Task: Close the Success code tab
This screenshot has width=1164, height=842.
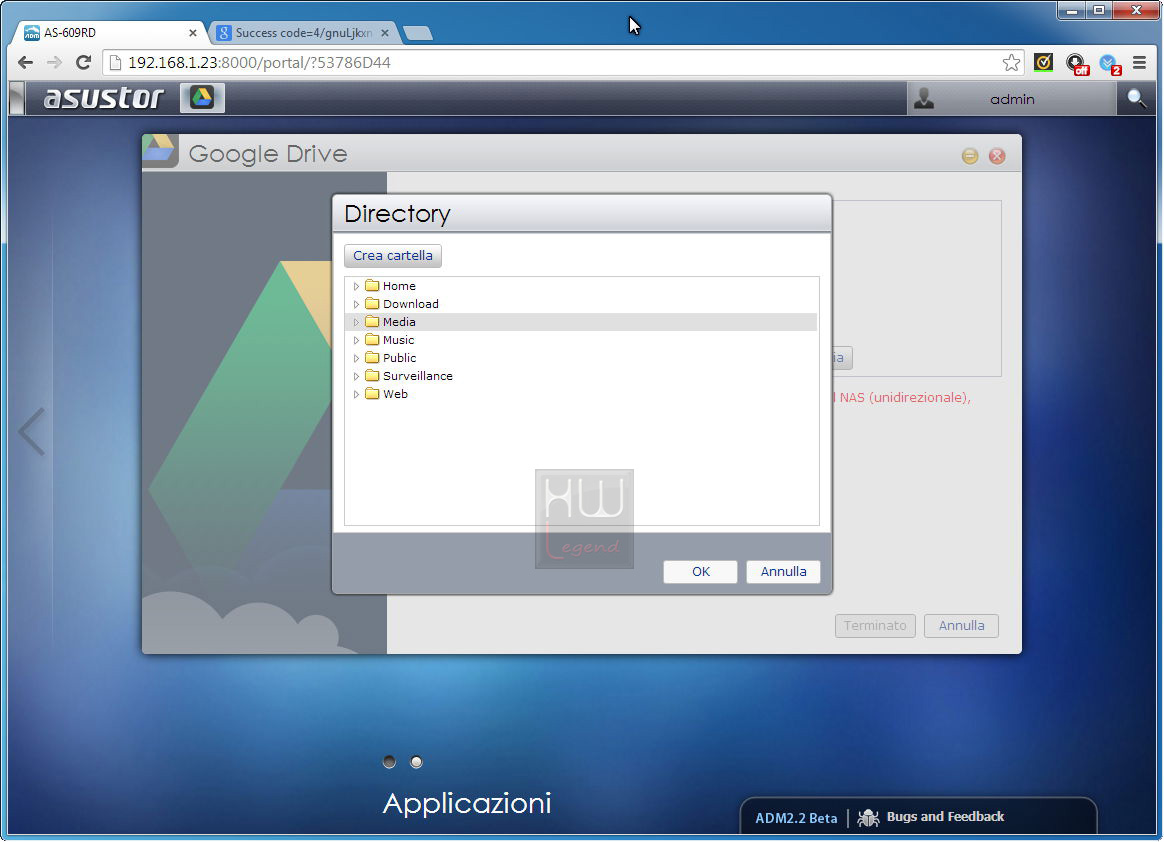Action: (x=385, y=33)
